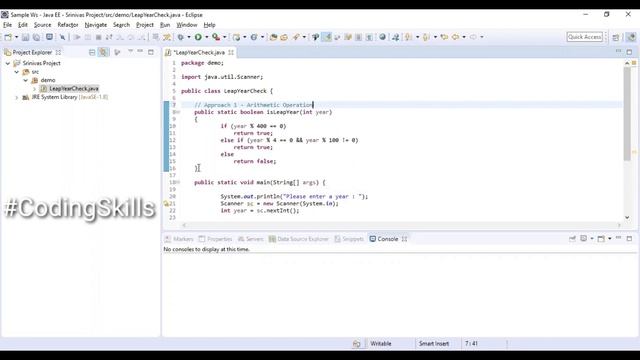Screen dimensions: 640x360
Task: Expand the LeapYearCheck.java tree node
Action: [x=35, y=89]
